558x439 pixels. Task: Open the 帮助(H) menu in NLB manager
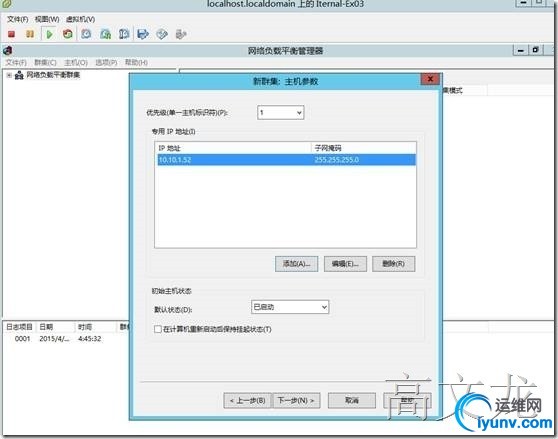tap(136, 63)
